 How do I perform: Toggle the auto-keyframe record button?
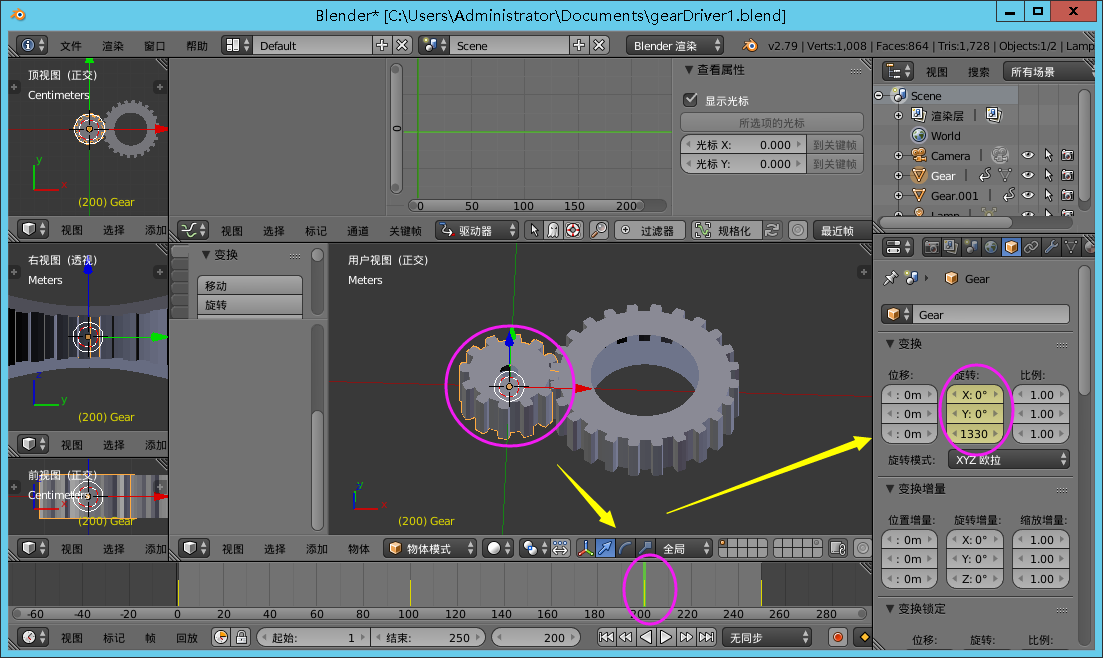pyautogui.click(x=837, y=638)
